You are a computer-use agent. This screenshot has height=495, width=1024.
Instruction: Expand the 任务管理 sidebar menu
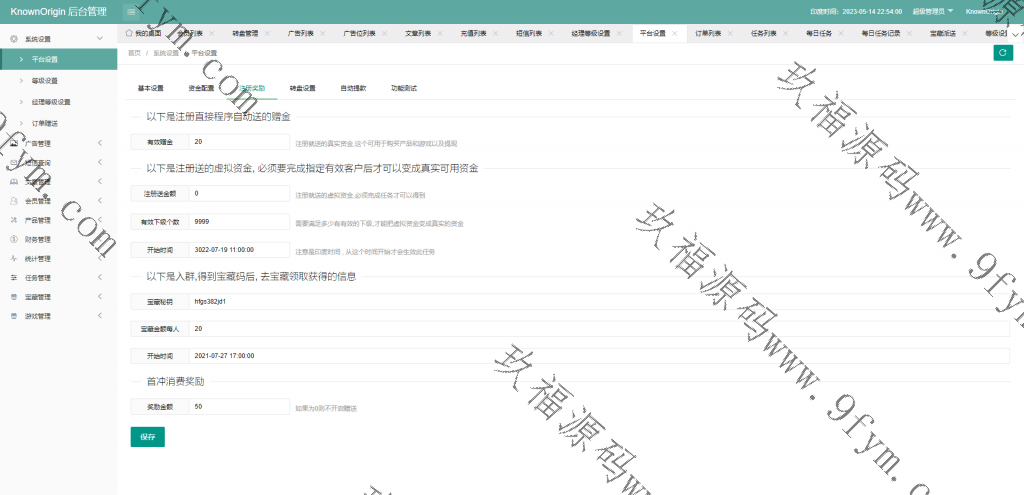point(60,277)
